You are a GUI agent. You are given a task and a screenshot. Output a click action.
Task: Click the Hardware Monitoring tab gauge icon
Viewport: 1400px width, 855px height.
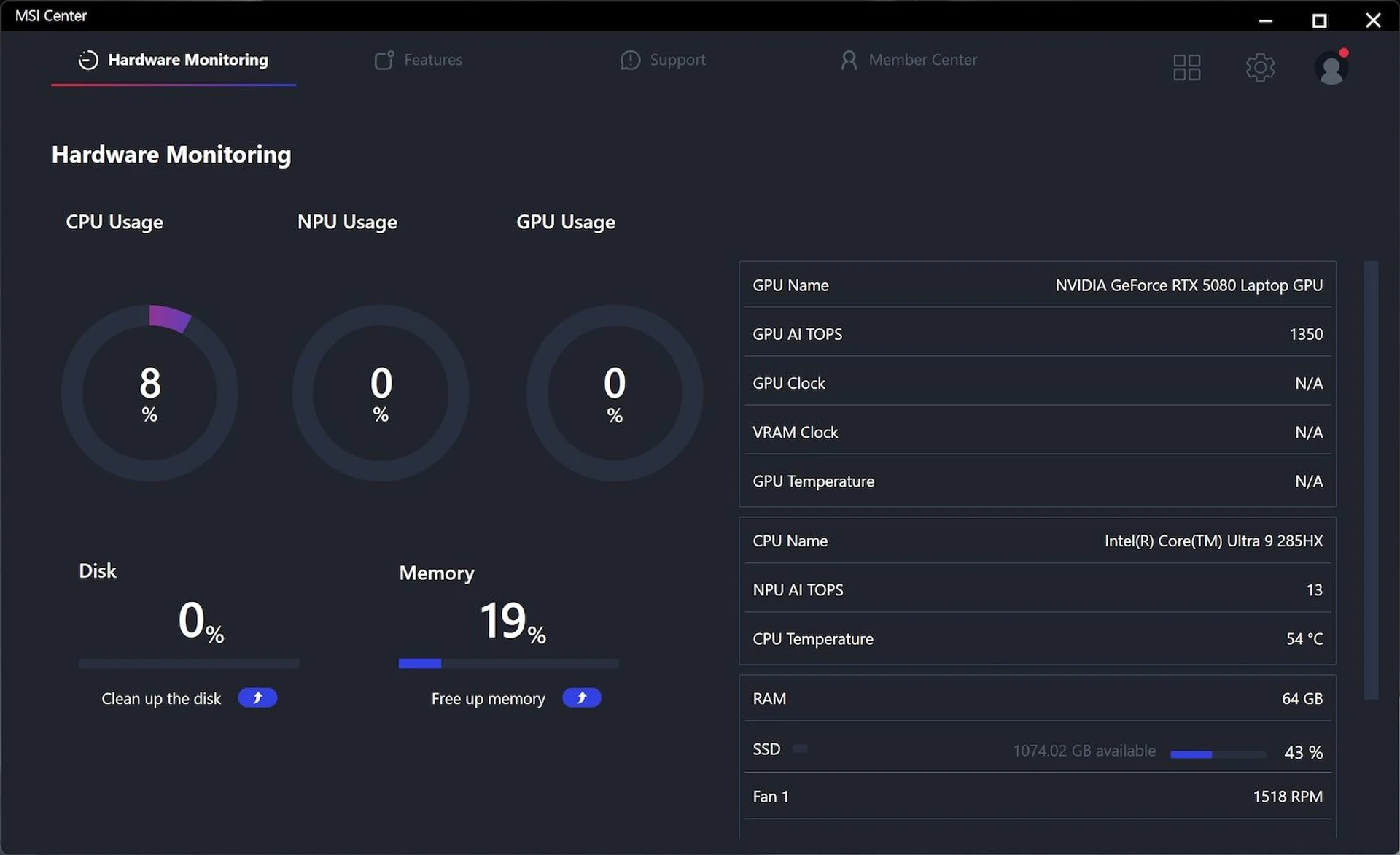(88, 61)
